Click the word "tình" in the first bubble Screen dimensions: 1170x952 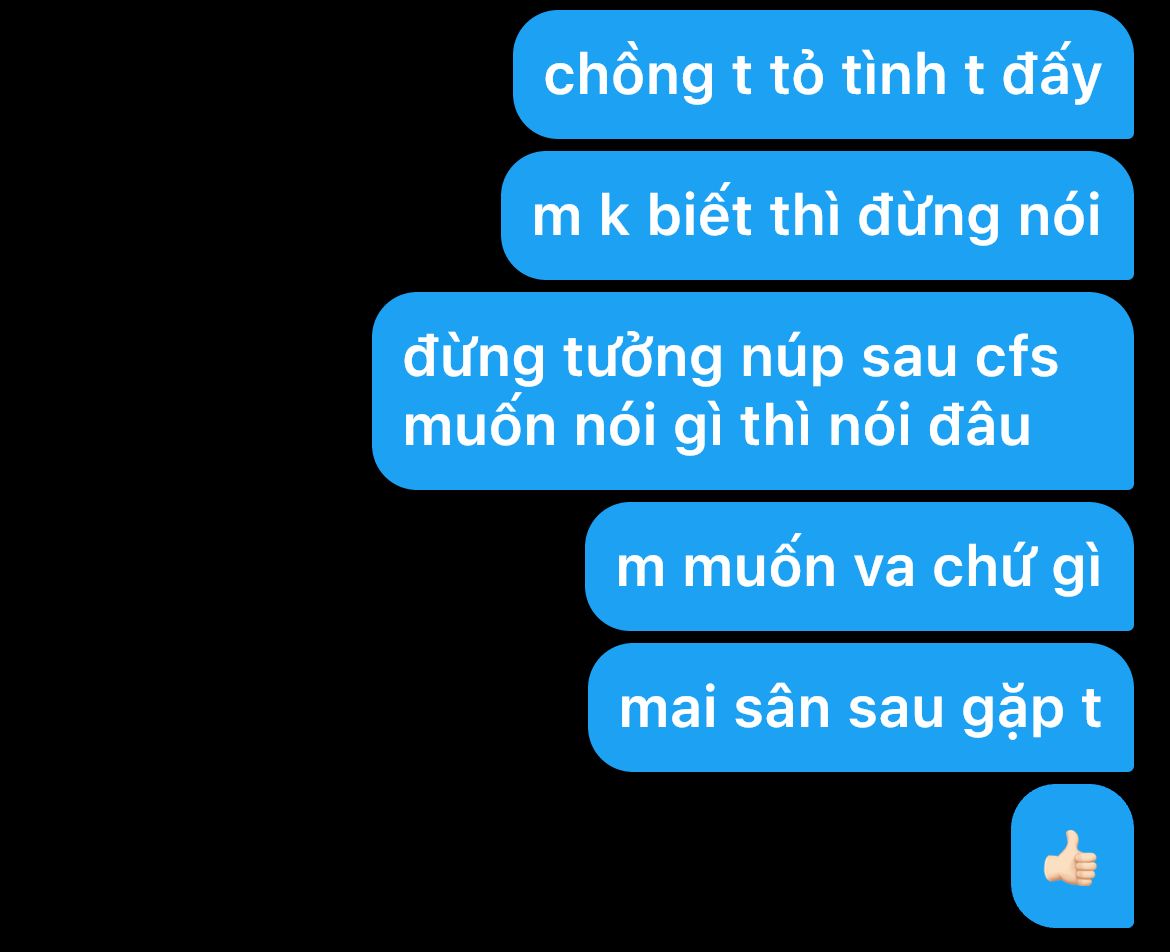click(x=894, y=73)
